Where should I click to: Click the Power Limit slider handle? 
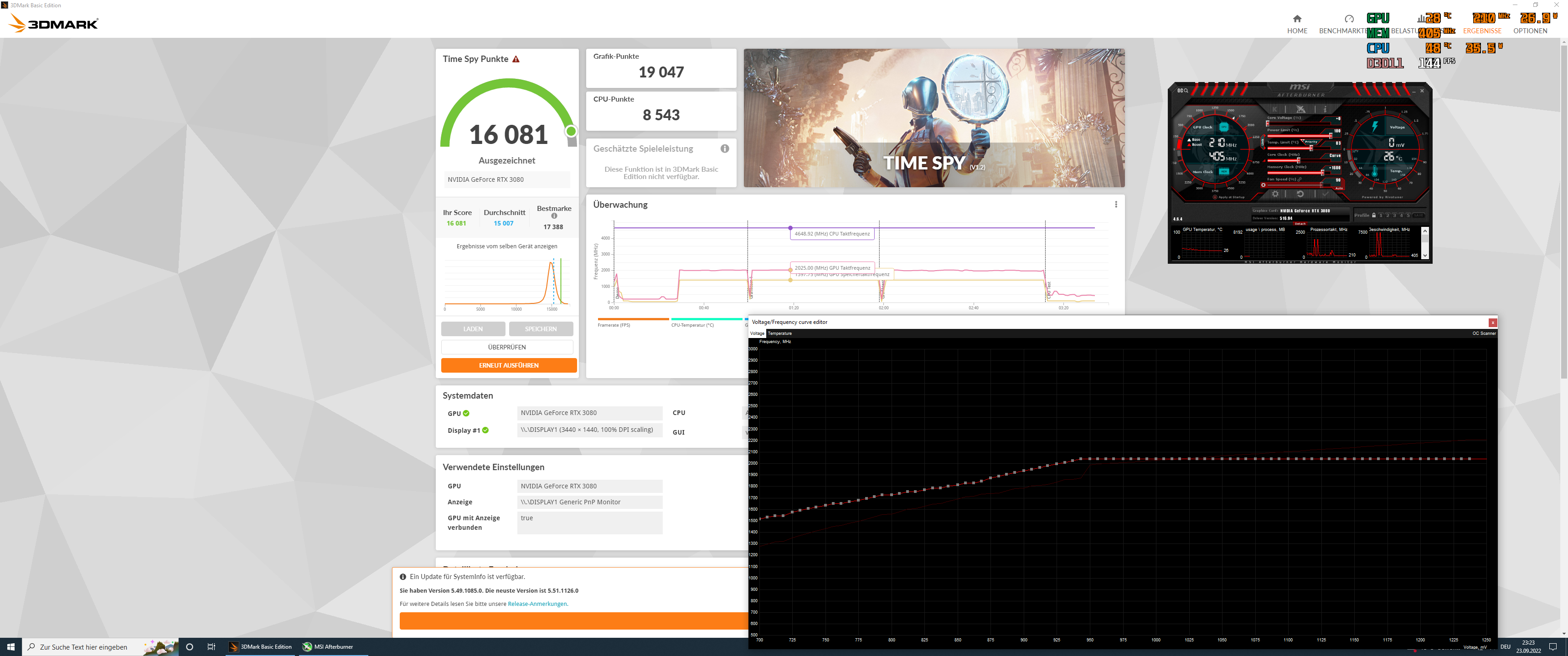point(1331,136)
